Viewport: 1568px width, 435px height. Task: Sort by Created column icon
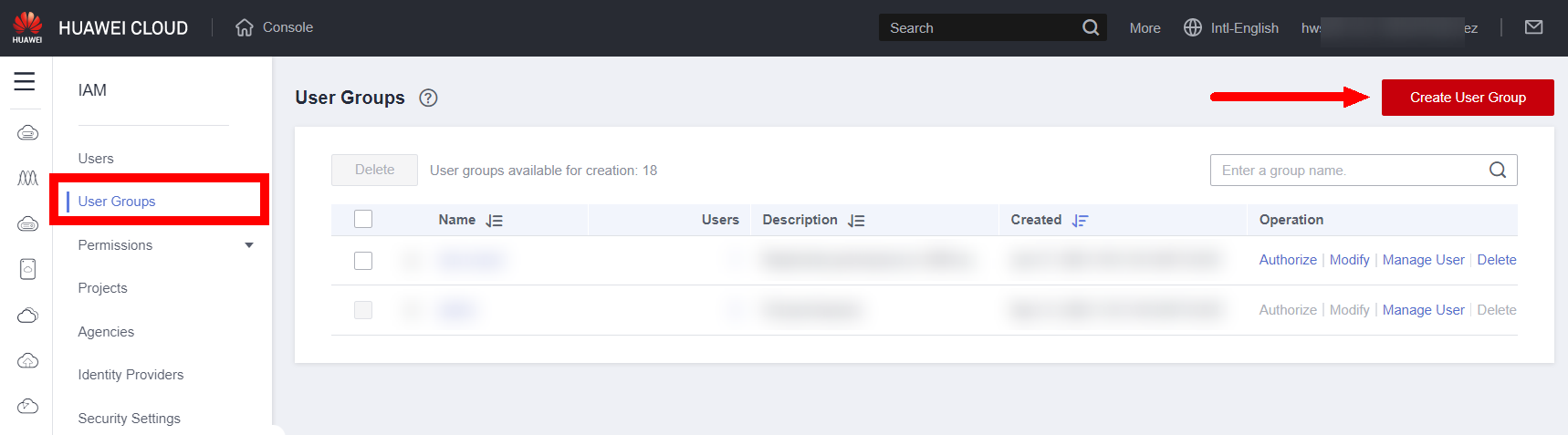(x=1080, y=221)
